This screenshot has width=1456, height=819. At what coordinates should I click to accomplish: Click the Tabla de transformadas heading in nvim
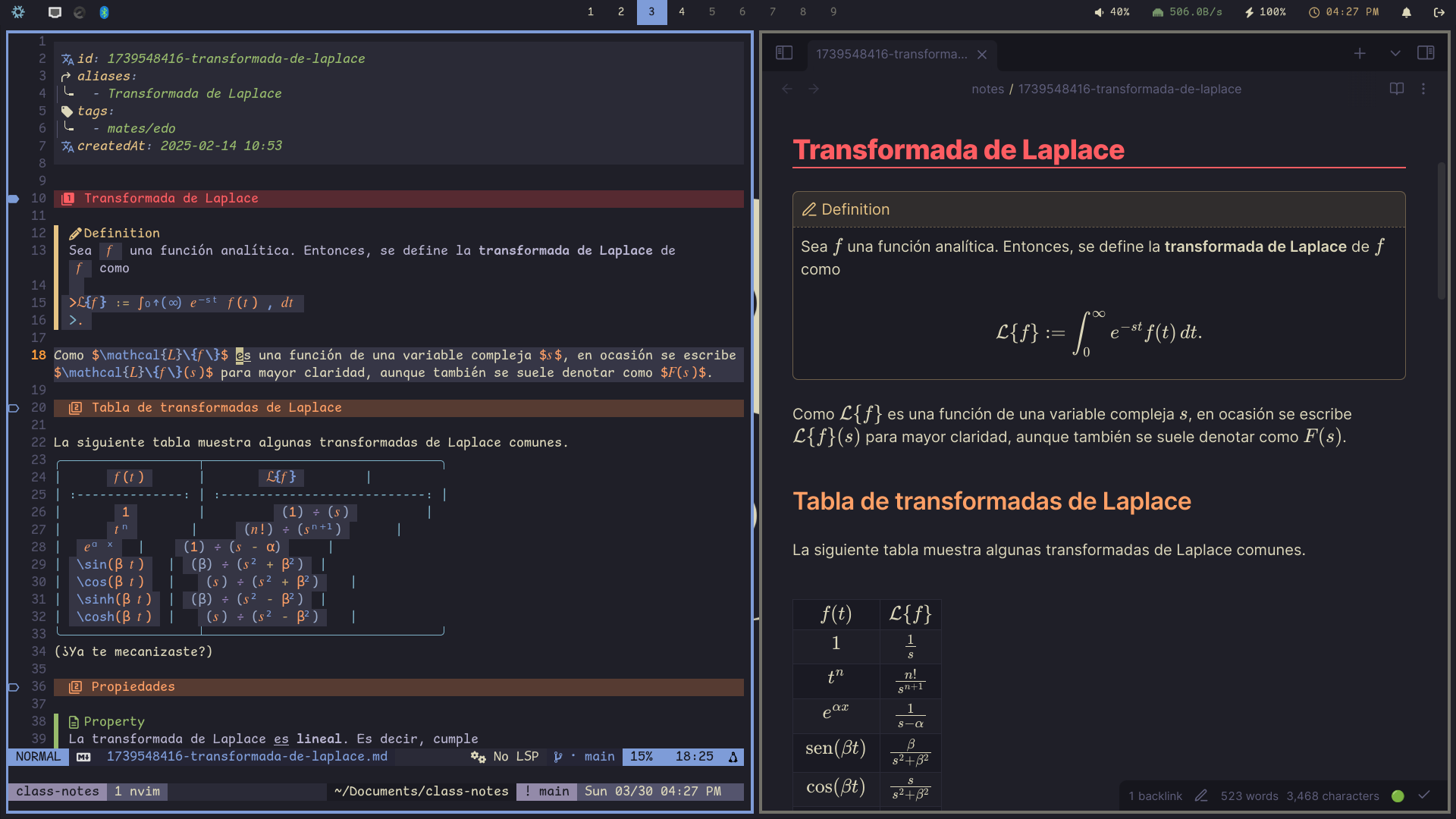tap(217, 407)
